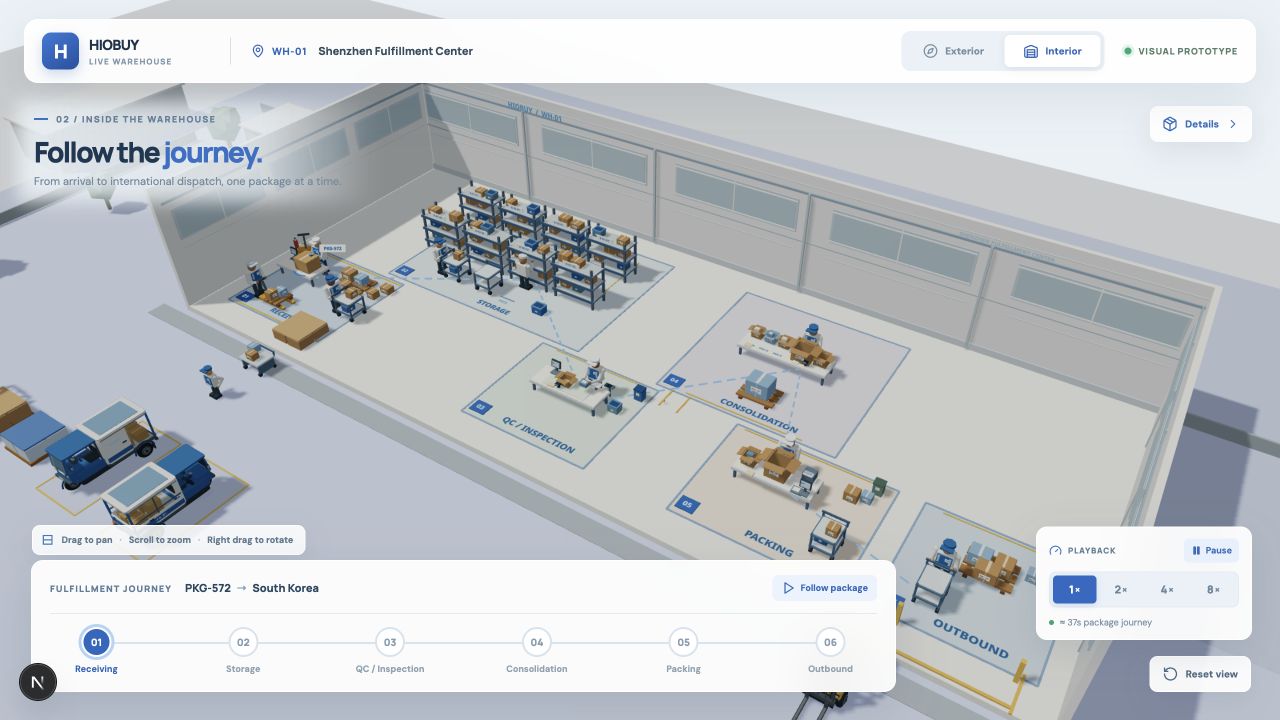Switch to the Exterior view tab
Screen dimensions: 1280x720
(x=954, y=51)
